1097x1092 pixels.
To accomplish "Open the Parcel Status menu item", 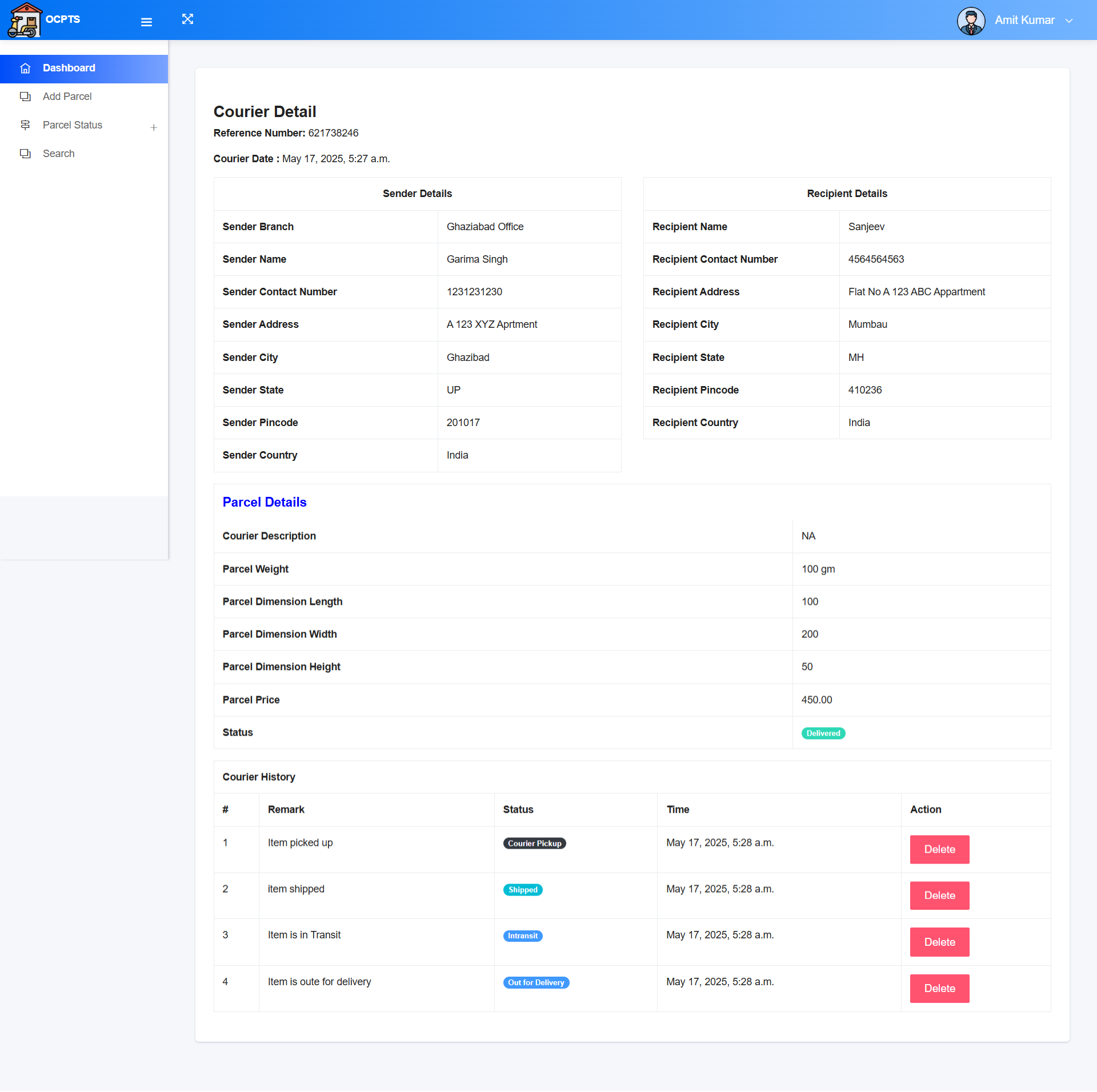I will (84, 125).
